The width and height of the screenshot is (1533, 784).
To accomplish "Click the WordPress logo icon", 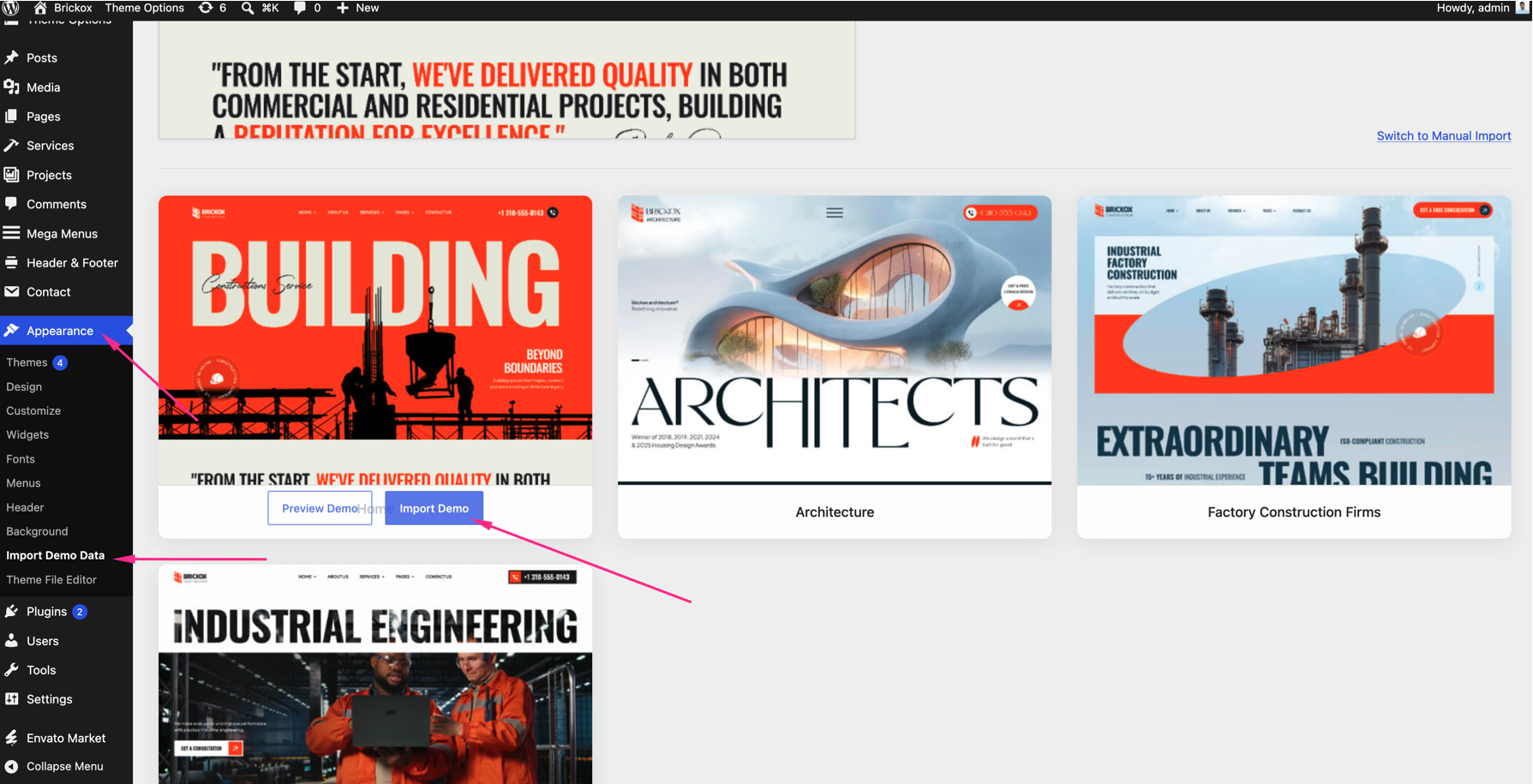I will [x=11, y=8].
